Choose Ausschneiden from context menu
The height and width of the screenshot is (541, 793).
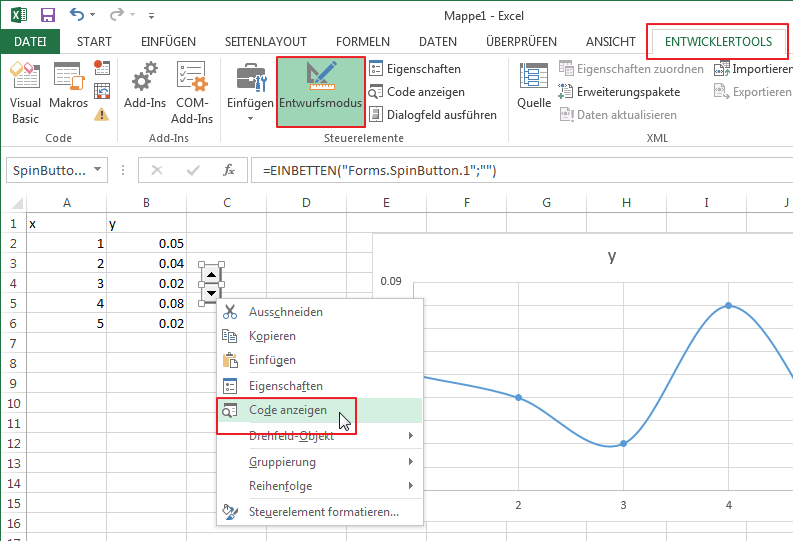click(320, 312)
